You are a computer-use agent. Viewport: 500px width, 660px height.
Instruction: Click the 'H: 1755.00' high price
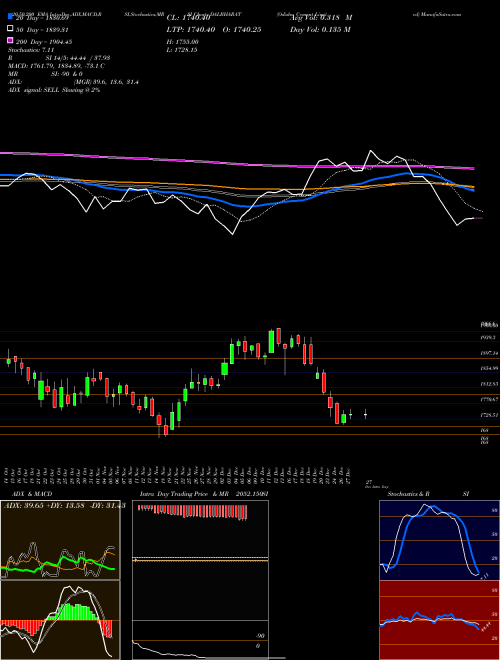[183, 42]
